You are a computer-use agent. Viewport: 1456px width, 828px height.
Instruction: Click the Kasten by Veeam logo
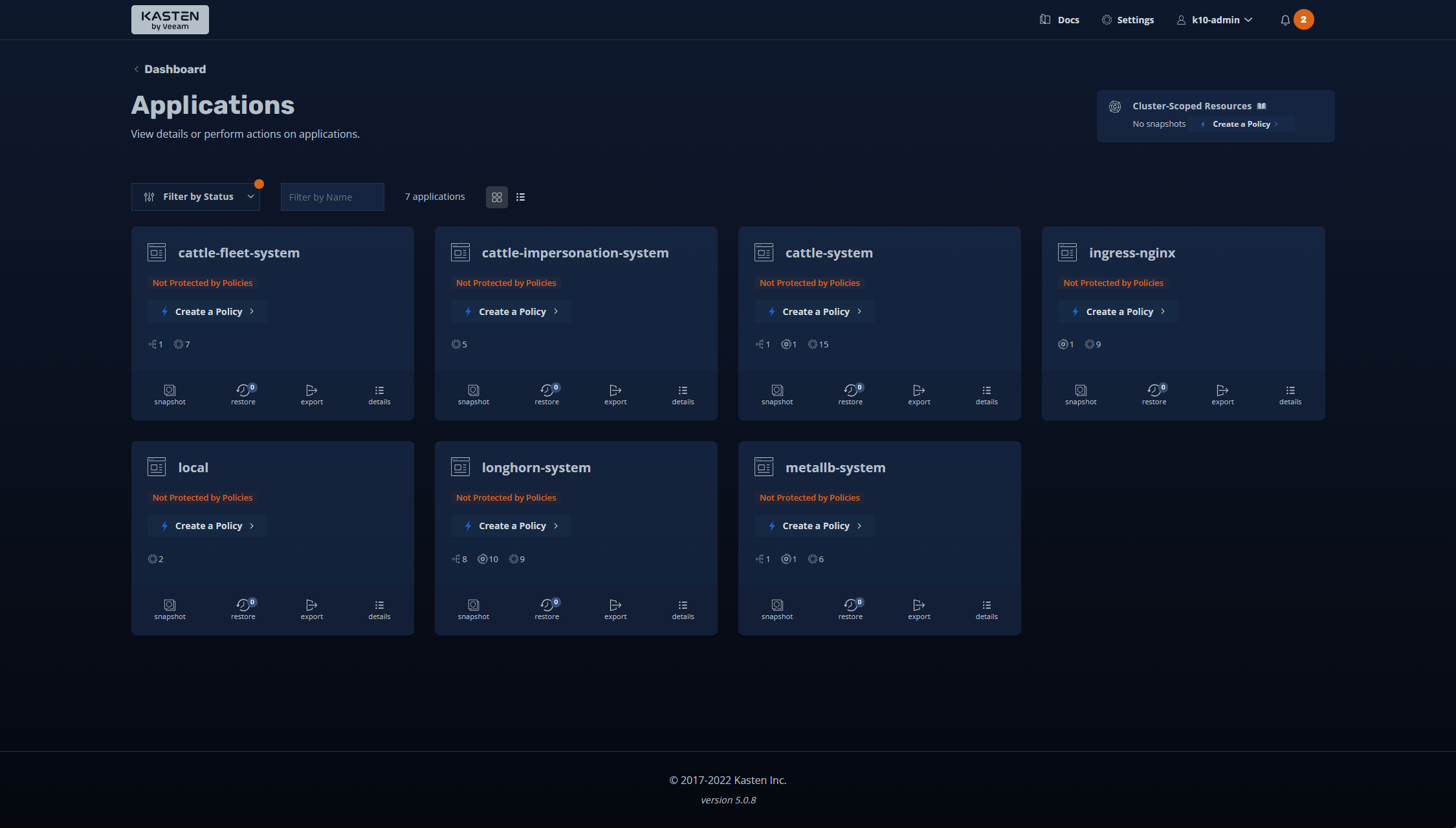click(x=170, y=20)
